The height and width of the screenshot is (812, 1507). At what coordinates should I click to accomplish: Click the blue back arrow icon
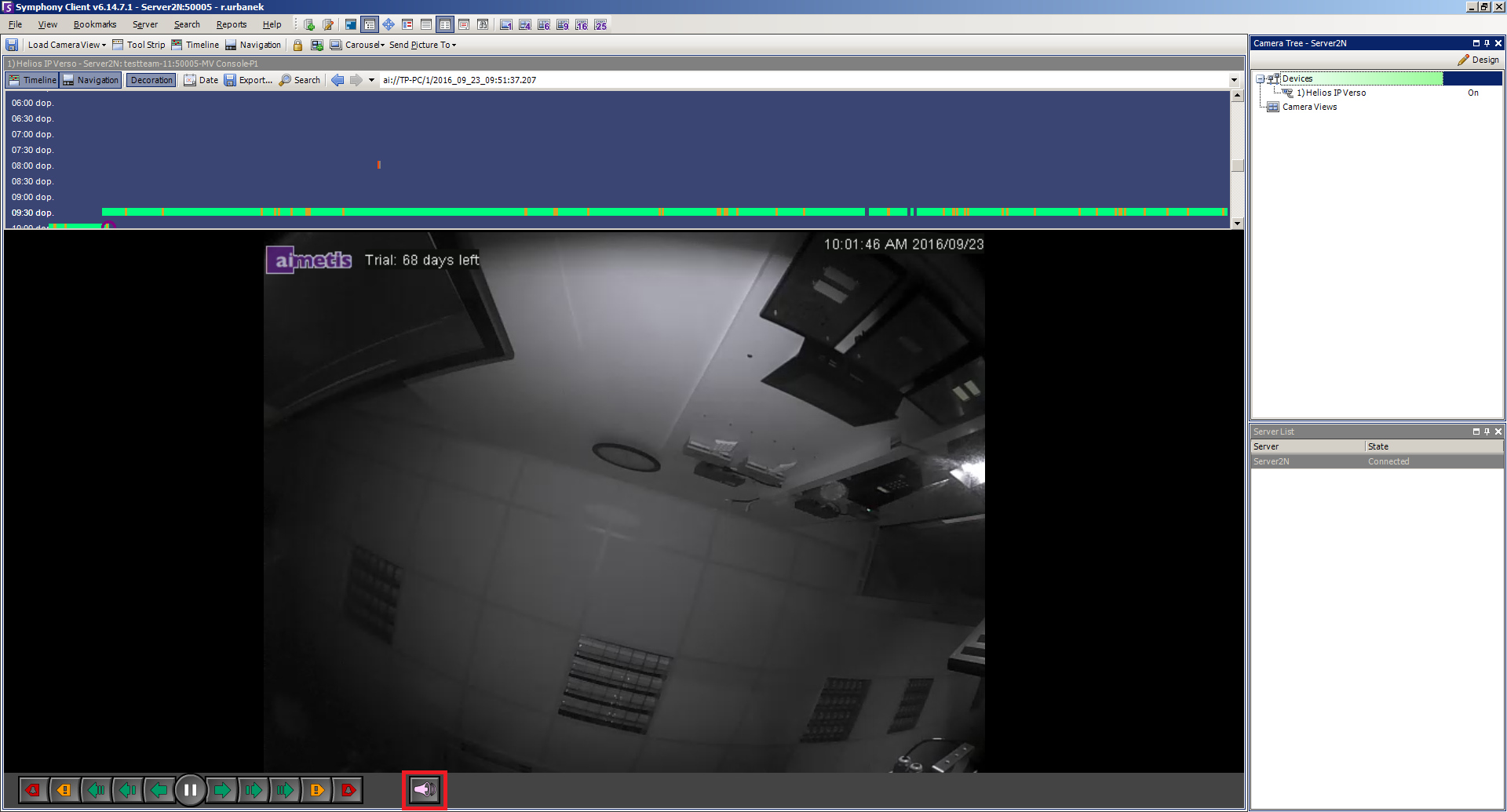coord(338,80)
